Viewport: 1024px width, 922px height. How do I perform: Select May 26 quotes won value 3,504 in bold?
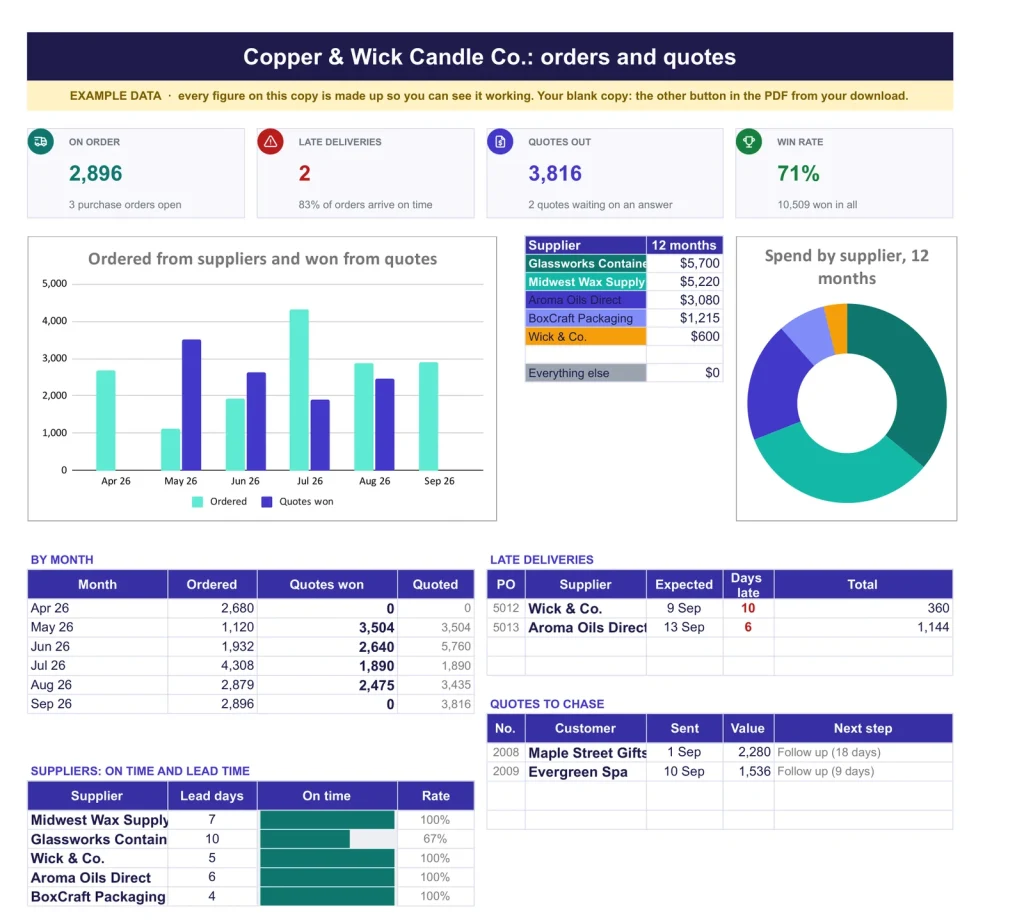(376, 628)
